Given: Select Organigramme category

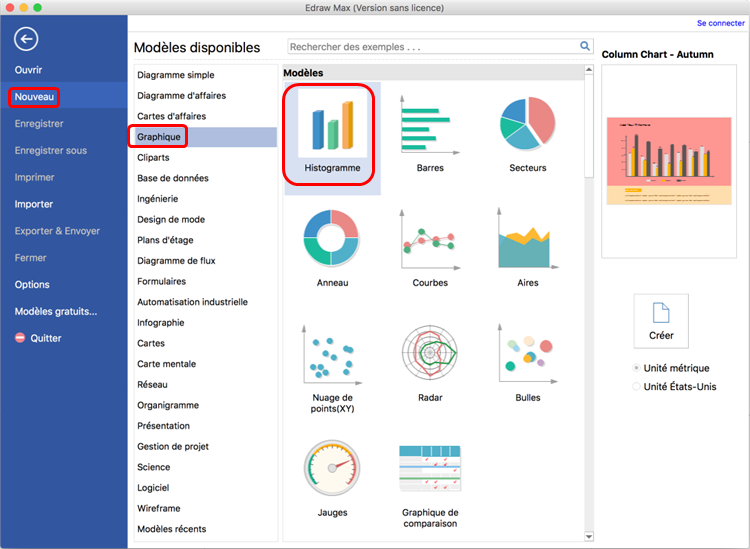Looking at the screenshot, I should click(168, 405).
